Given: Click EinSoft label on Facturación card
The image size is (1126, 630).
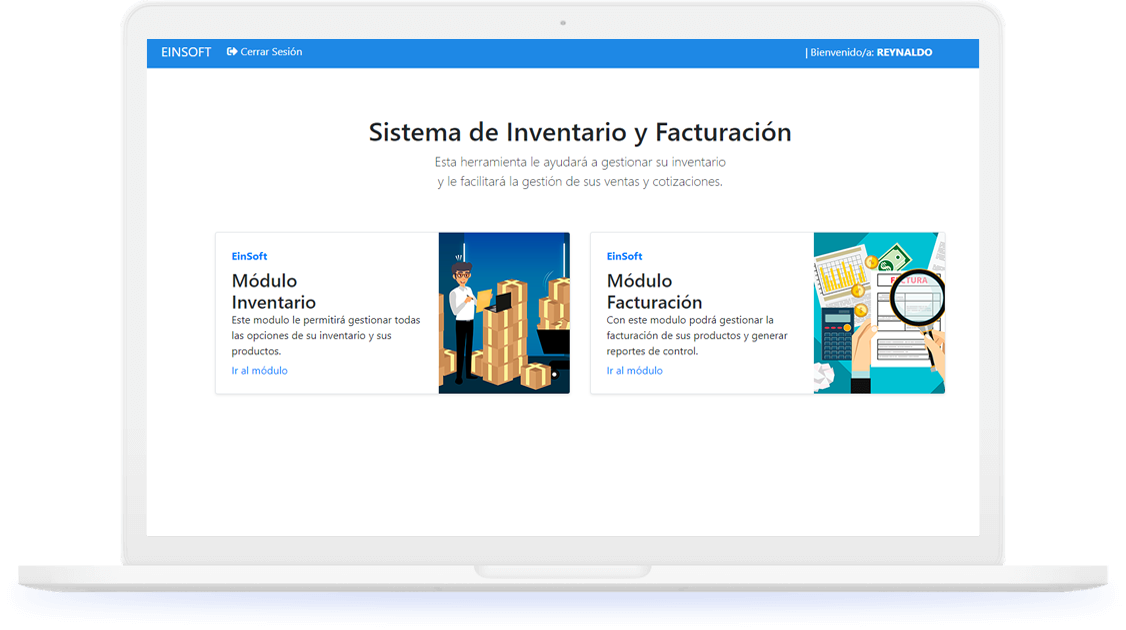Looking at the screenshot, I should 624,256.
